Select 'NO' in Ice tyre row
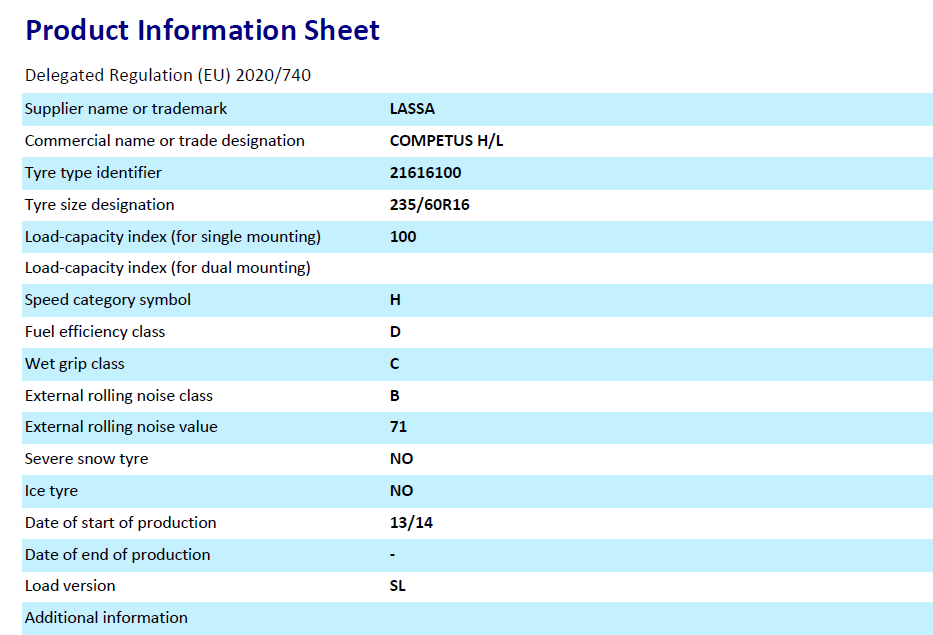This screenshot has width=933, height=635. point(402,492)
